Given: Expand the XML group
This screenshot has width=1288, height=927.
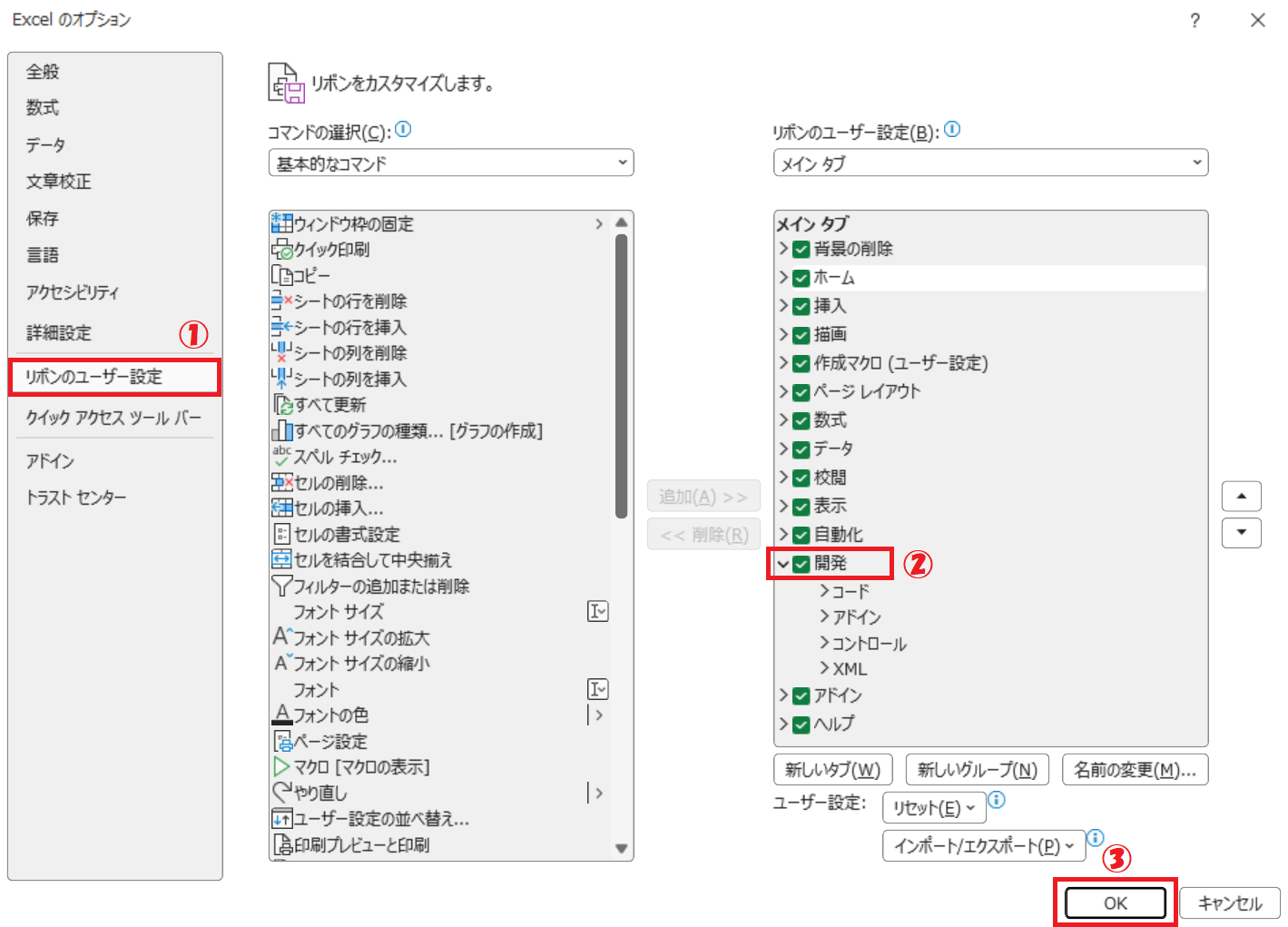Looking at the screenshot, I should click(824, 668).
